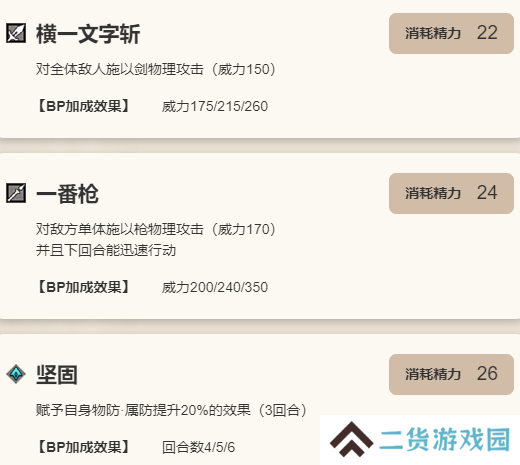Select the 坚固 skill title
This screenshot has width=520, height=465.
(57, 375)
